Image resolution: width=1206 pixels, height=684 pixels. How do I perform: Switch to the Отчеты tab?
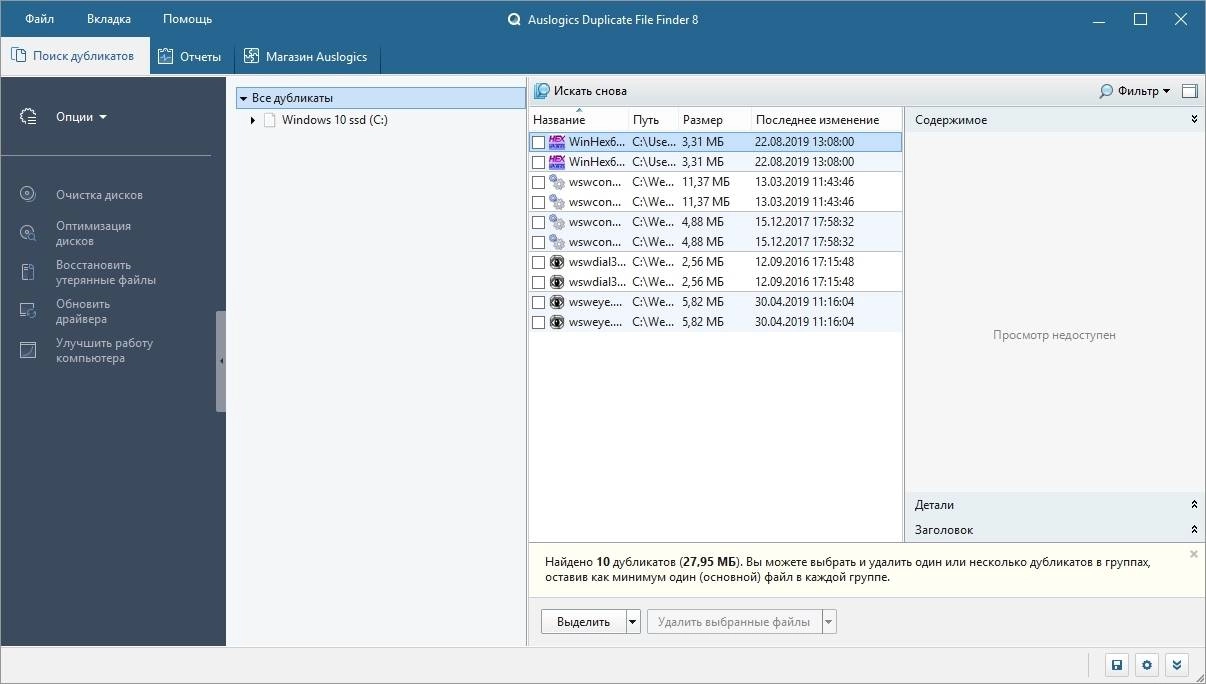pyautogui.click(x=192, y=56)
